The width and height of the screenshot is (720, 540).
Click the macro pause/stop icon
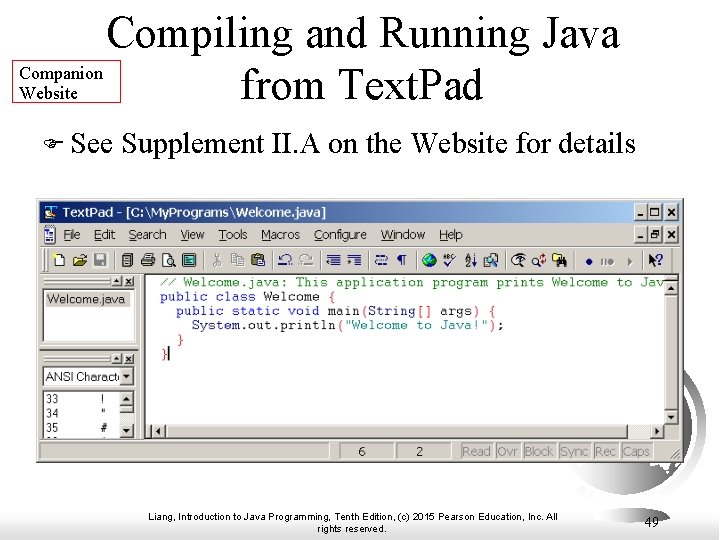[607, 262]
